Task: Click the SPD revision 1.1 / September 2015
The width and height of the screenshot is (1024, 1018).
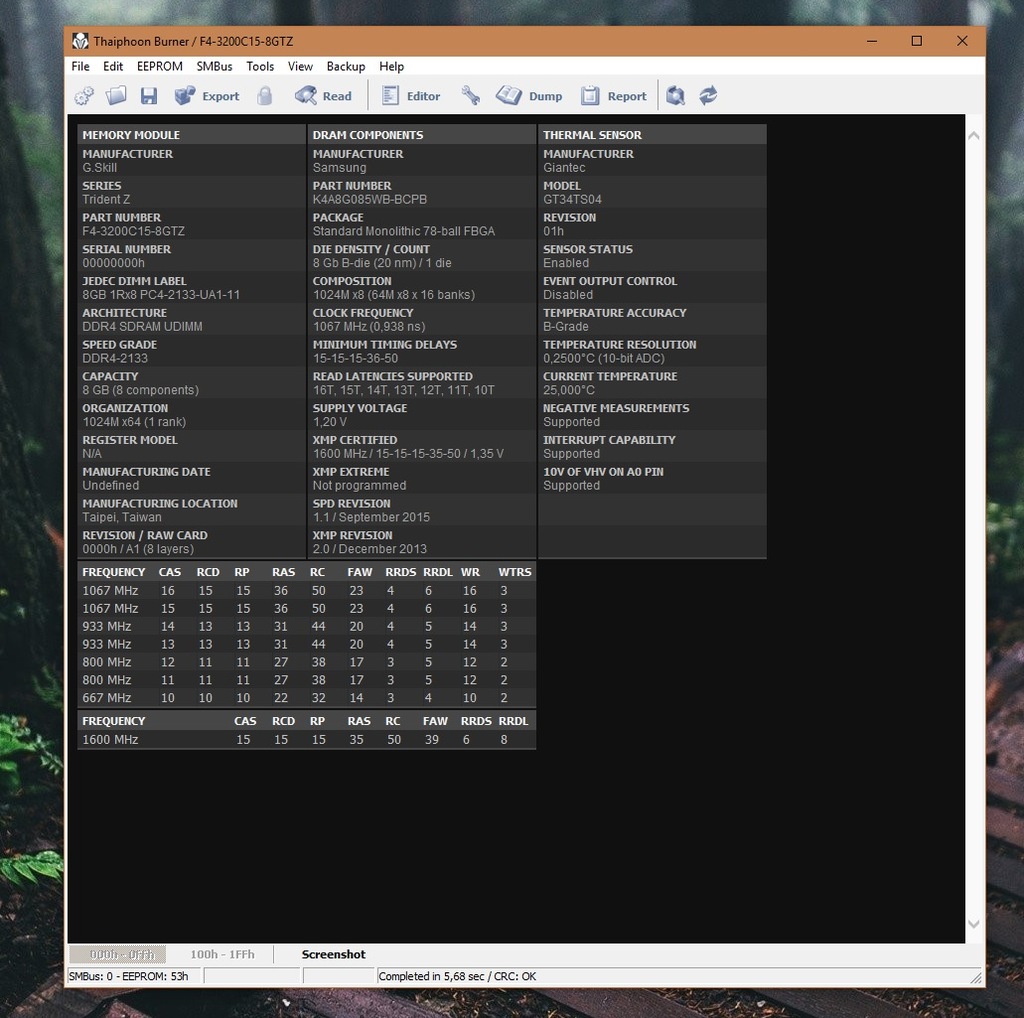Action: (x=372, y=517)
